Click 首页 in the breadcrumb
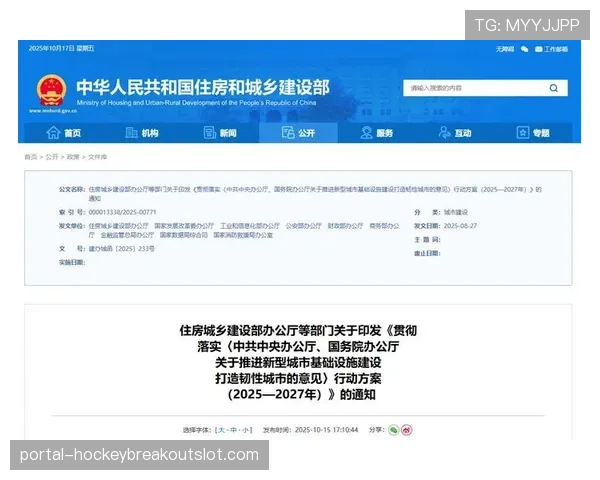The image size is (600, 480). pyautogui.click(x=31, y=157)
